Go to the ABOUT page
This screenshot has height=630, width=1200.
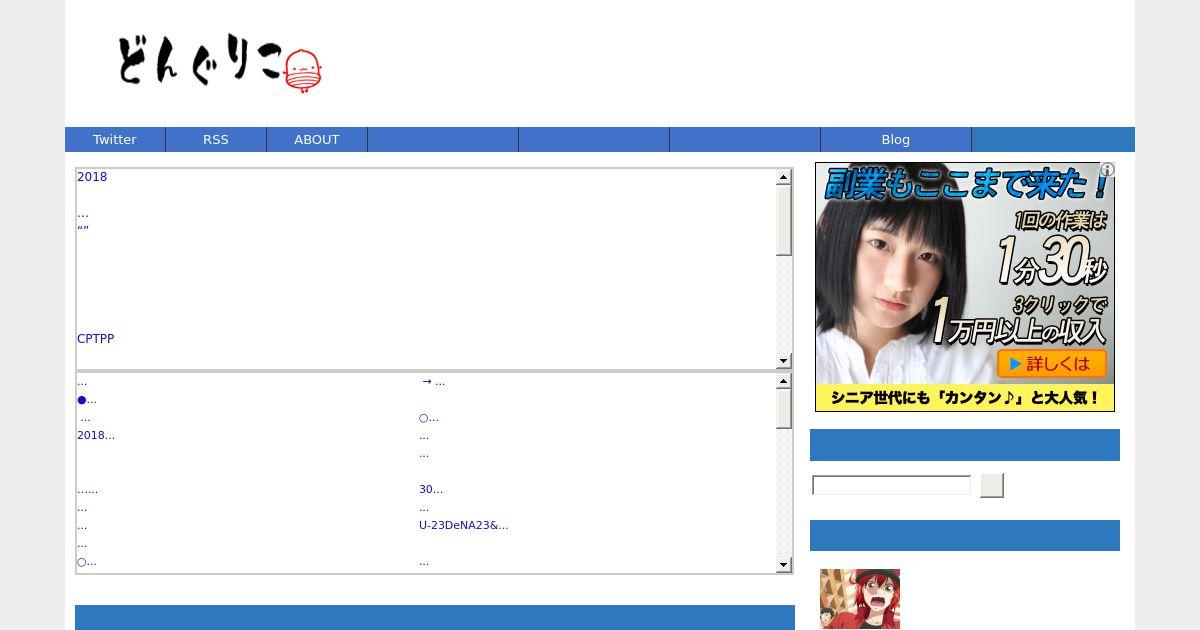pos(317,140)
